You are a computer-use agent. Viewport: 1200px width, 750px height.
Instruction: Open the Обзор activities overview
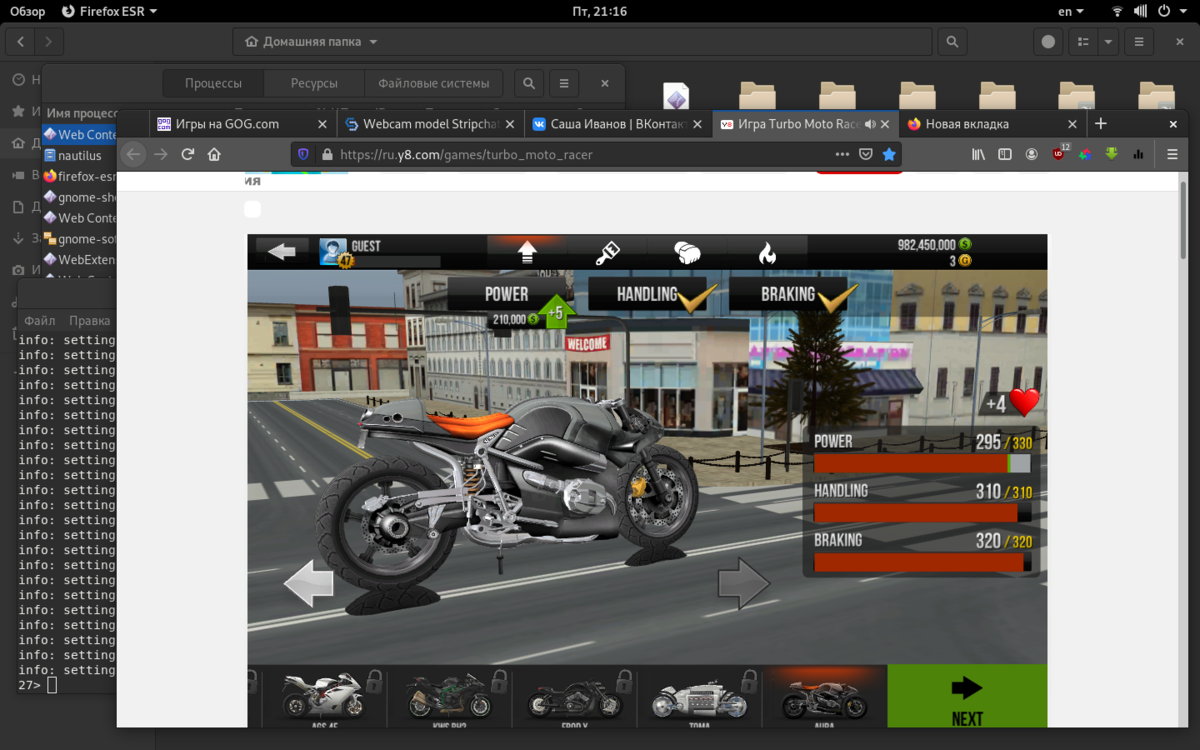(x=27, y=11)
